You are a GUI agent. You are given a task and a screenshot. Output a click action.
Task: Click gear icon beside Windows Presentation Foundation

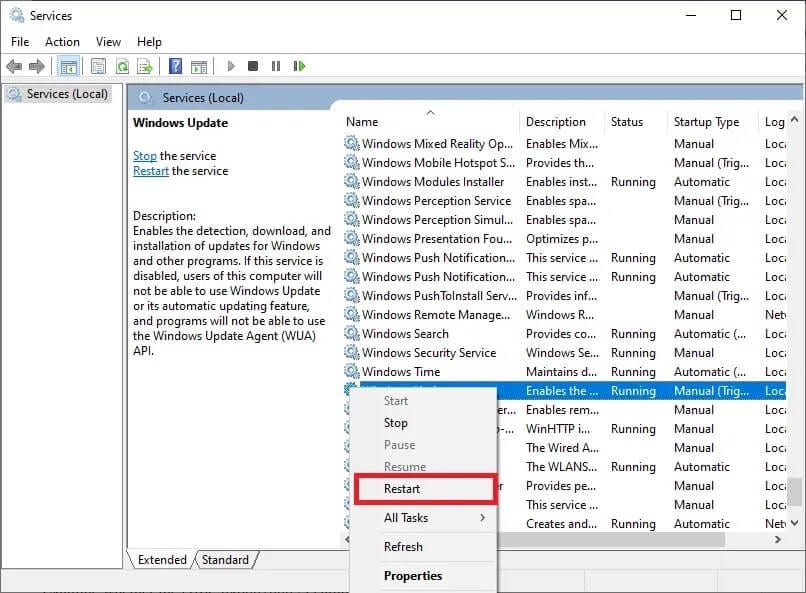coord(352,238)
